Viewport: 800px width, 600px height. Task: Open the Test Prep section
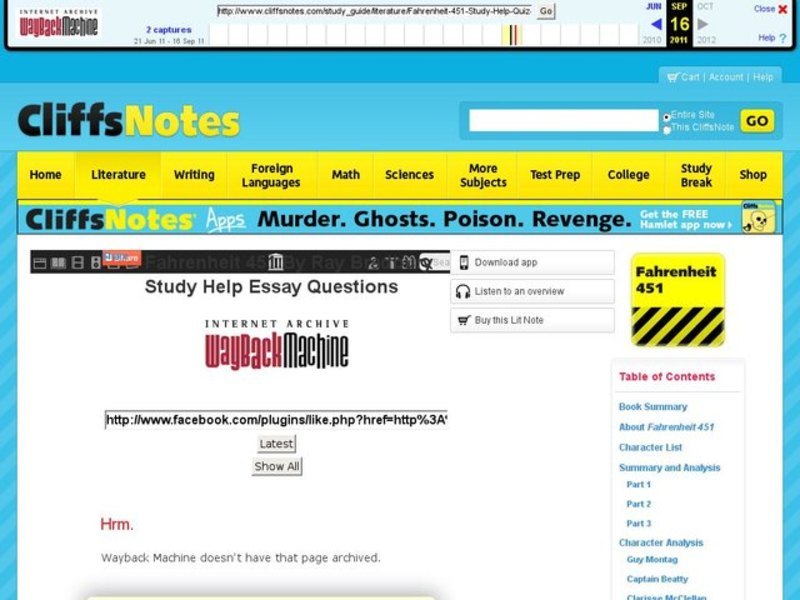click(555, 173)
